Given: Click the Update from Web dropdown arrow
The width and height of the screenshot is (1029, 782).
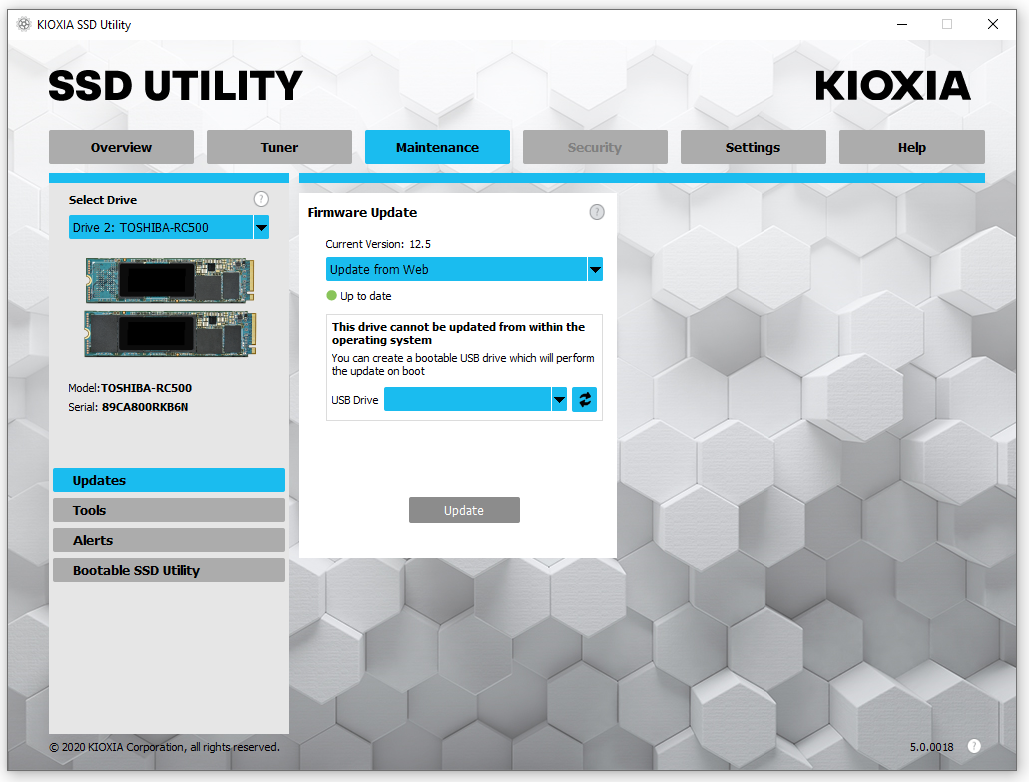Looking at the screenshot, I should tap(595, 269).
